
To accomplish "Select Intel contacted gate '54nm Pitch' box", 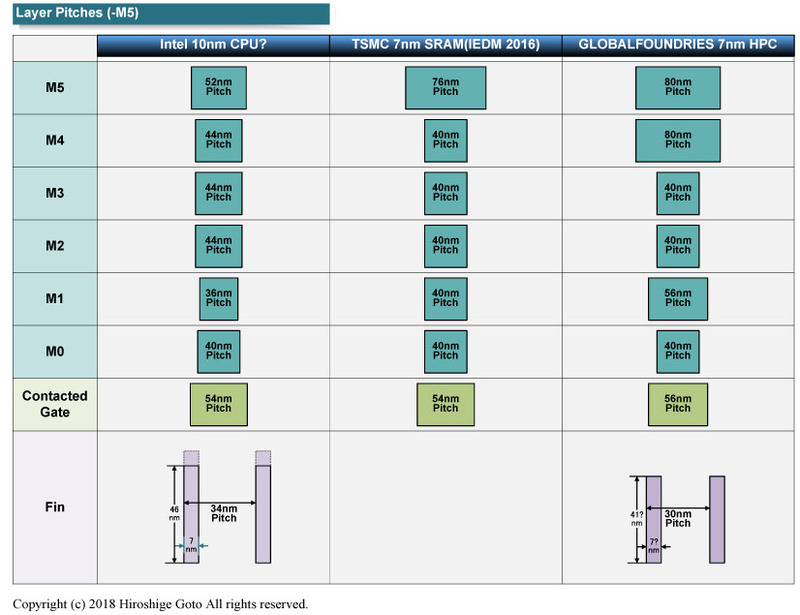I will click(219, 404).
